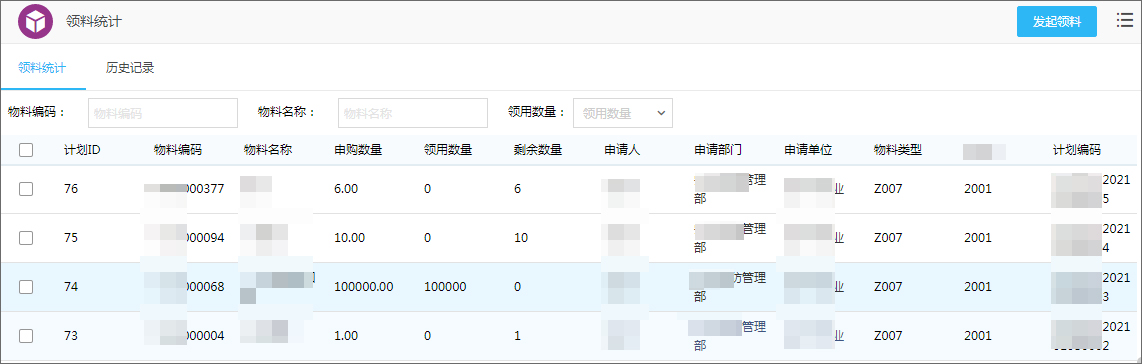Select plan ID cell 73
Viewport: 1142px width, 364px height.
[71, 336]
